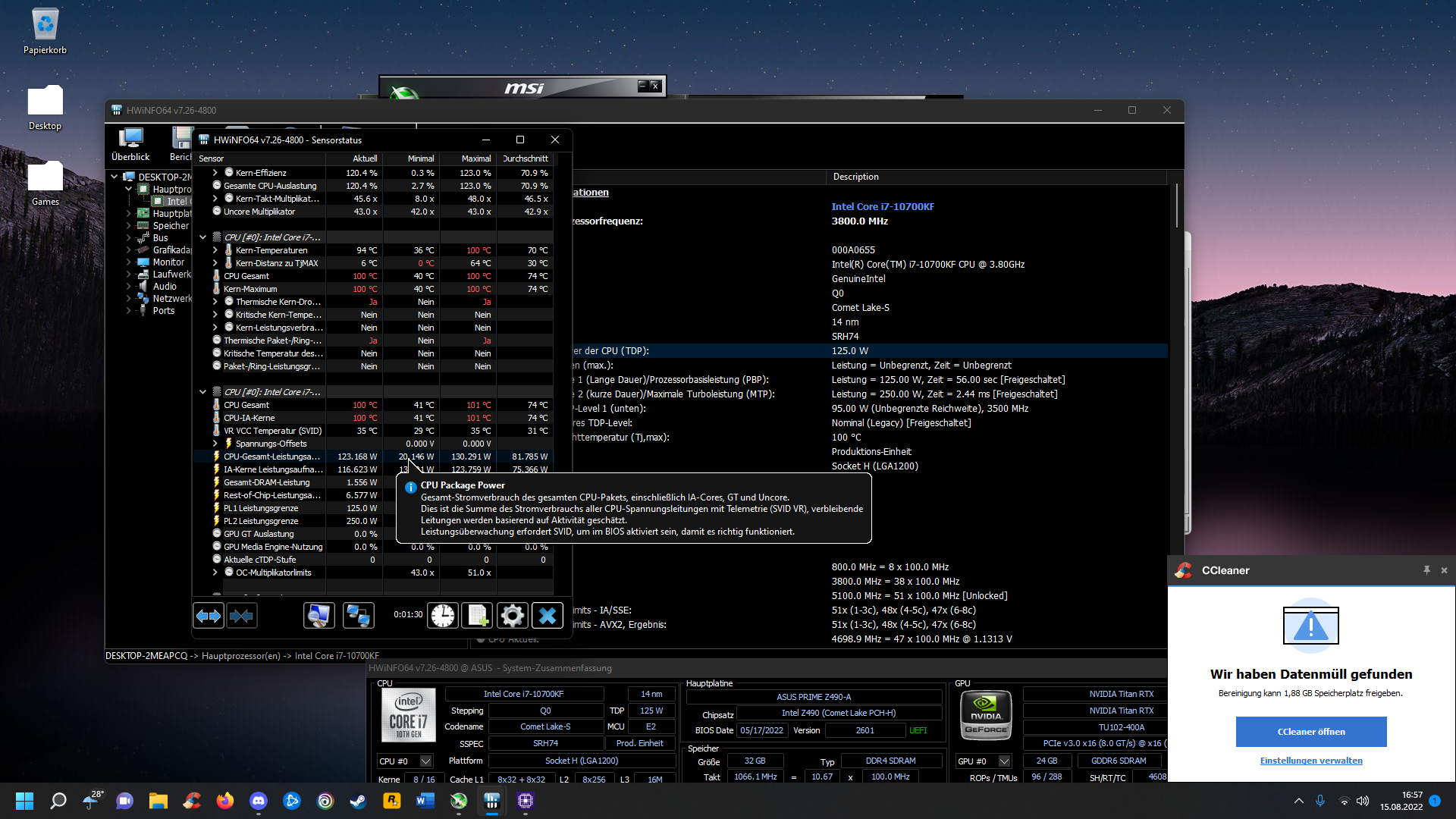Open the Überblick summary toolbar button
This screenshot has width=1456, height=819.
coord(130,144)
